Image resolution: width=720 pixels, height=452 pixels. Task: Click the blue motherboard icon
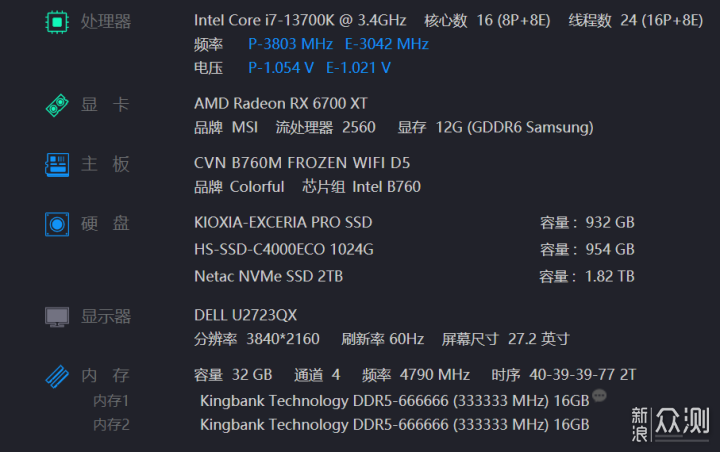(57, 165)
